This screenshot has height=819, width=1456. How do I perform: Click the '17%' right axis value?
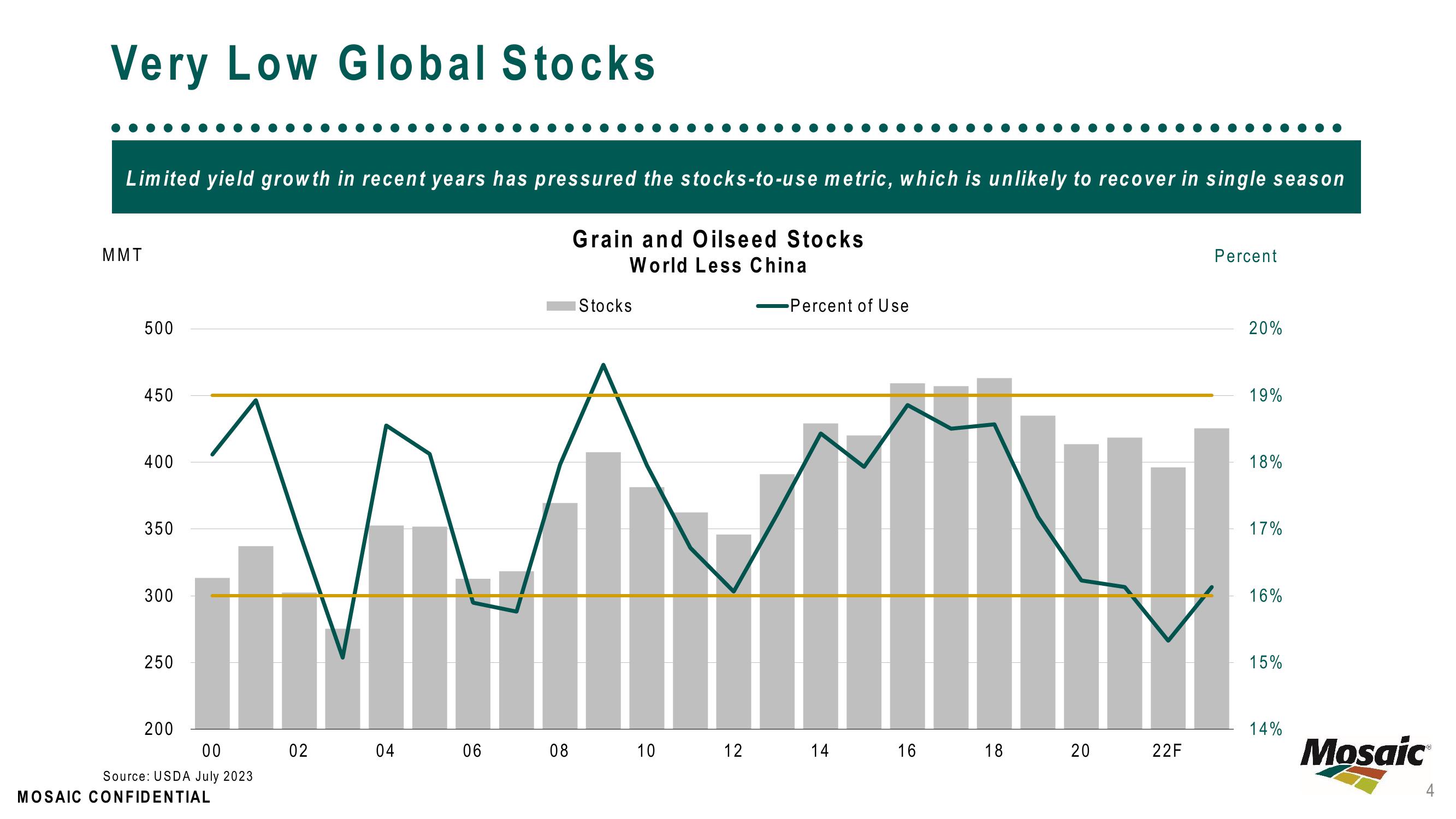click(x=1265, y=529)
